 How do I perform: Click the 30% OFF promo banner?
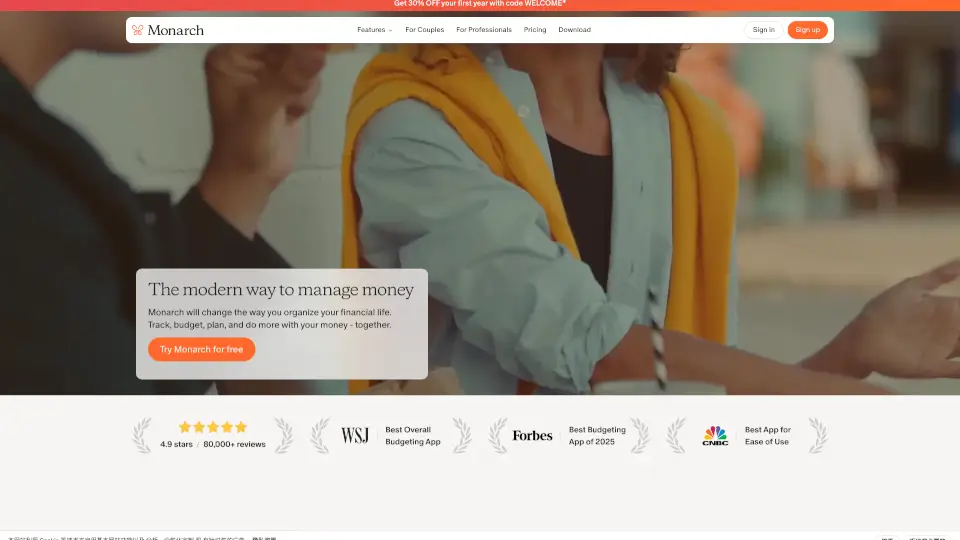480,4
